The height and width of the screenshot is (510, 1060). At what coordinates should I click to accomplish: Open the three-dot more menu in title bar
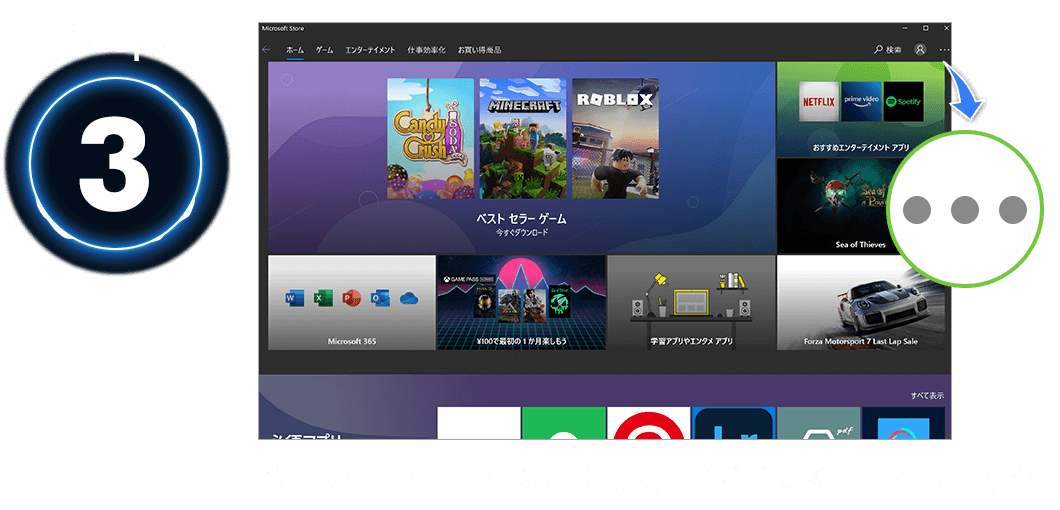click(x=944, y=49)
